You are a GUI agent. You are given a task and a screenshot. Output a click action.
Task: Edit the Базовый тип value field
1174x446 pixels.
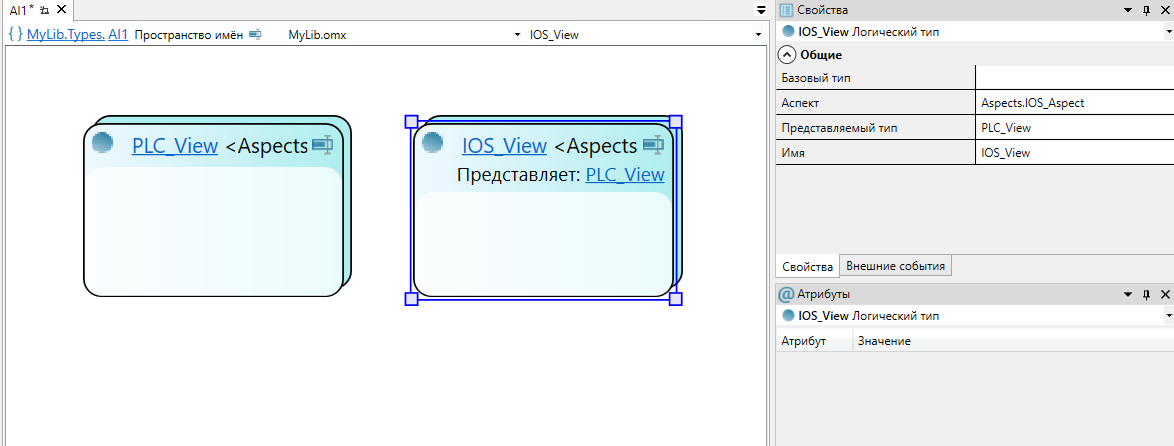click(x=1073, y=78)
